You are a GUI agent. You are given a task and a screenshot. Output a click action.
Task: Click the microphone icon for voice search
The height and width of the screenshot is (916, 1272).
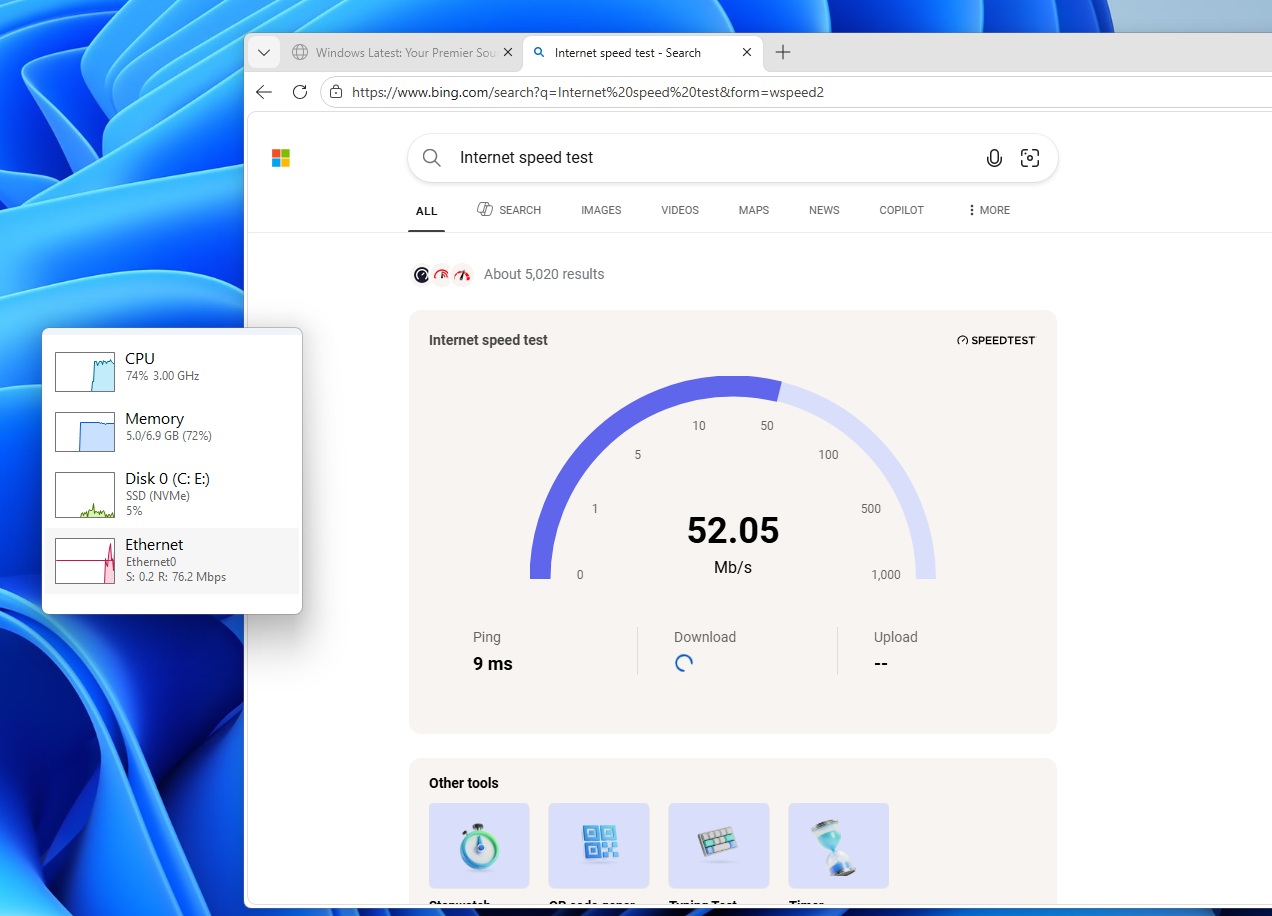[x=994, y=157]
